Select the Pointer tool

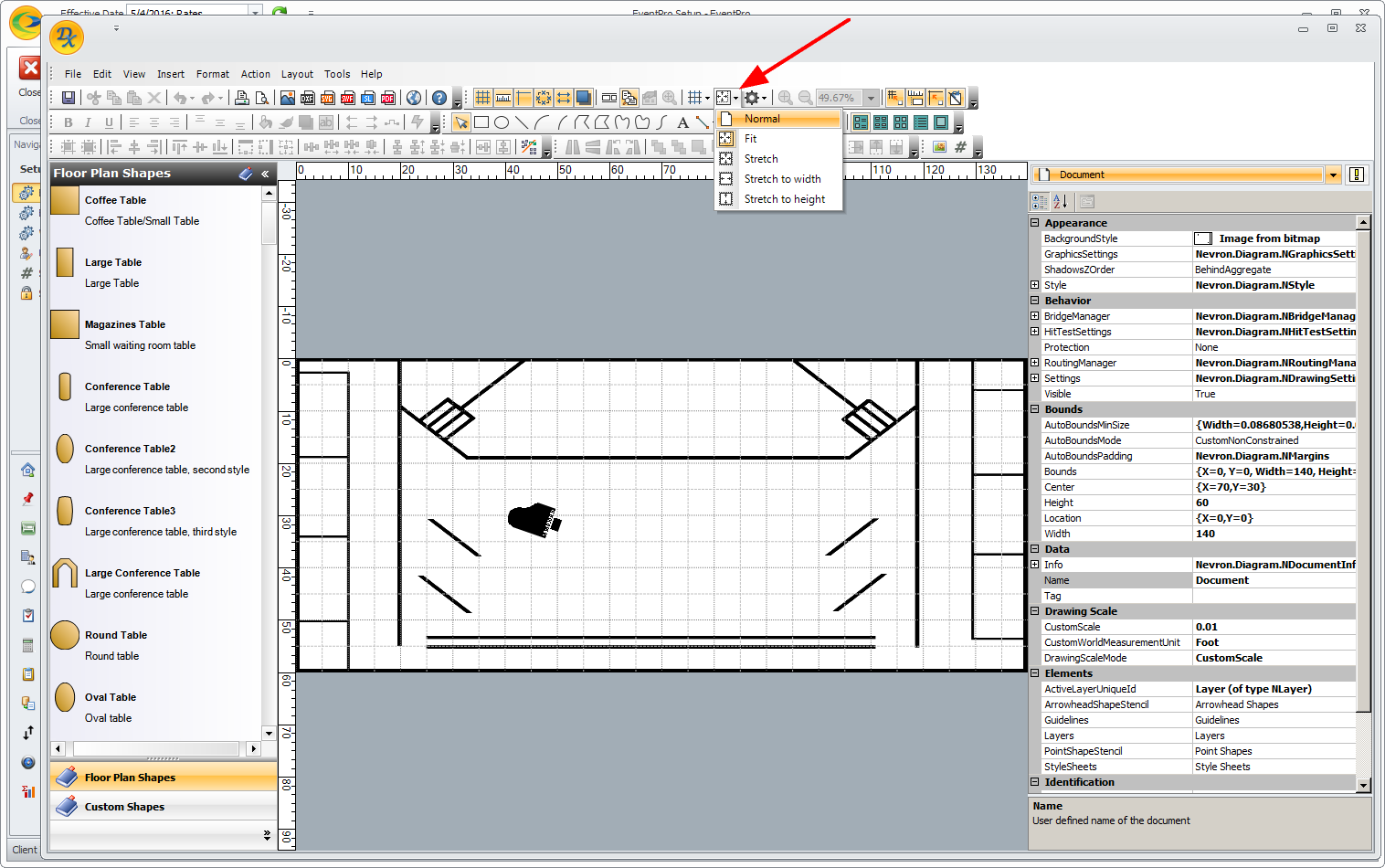[x=461, y=122]
